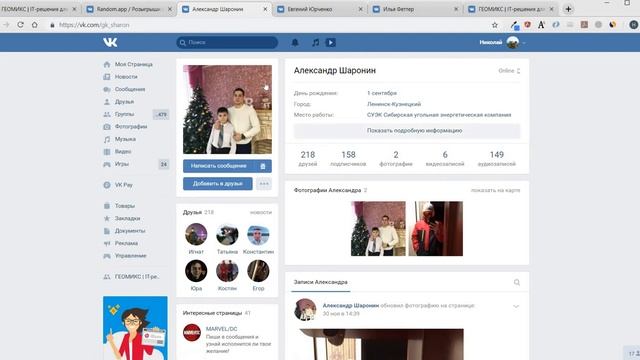
Task: Open the notifications bell
Action: [x=295, y=42]
